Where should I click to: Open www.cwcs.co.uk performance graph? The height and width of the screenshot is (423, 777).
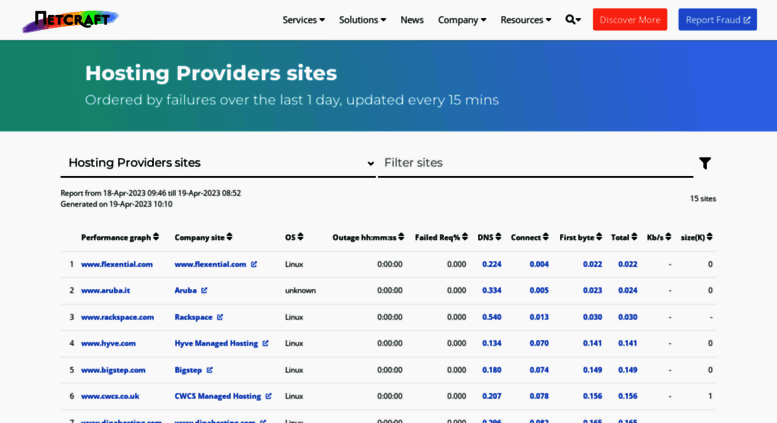pyautogui.click(x=110, y=396)
